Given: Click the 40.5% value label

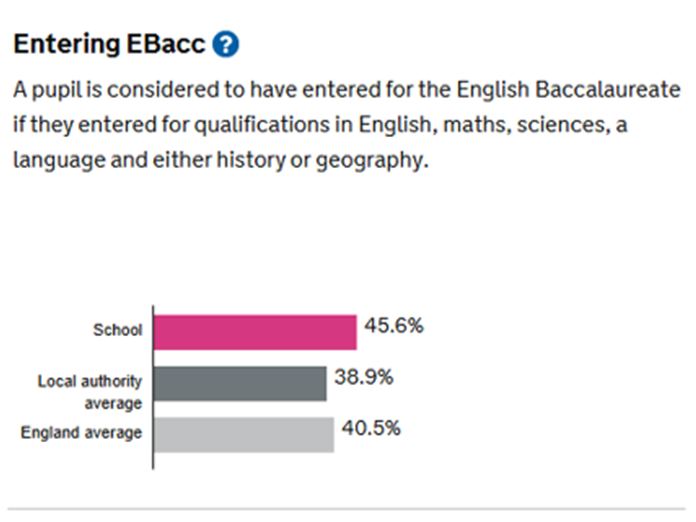Looking at the screenshot, I should point(371,428).
